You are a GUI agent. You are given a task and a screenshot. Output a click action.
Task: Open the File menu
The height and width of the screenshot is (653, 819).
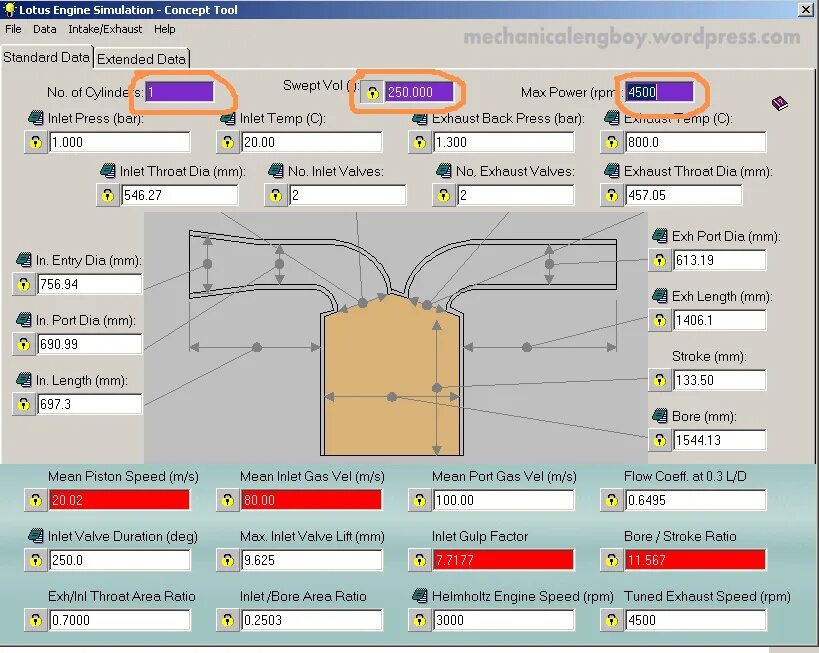(13, 29)
